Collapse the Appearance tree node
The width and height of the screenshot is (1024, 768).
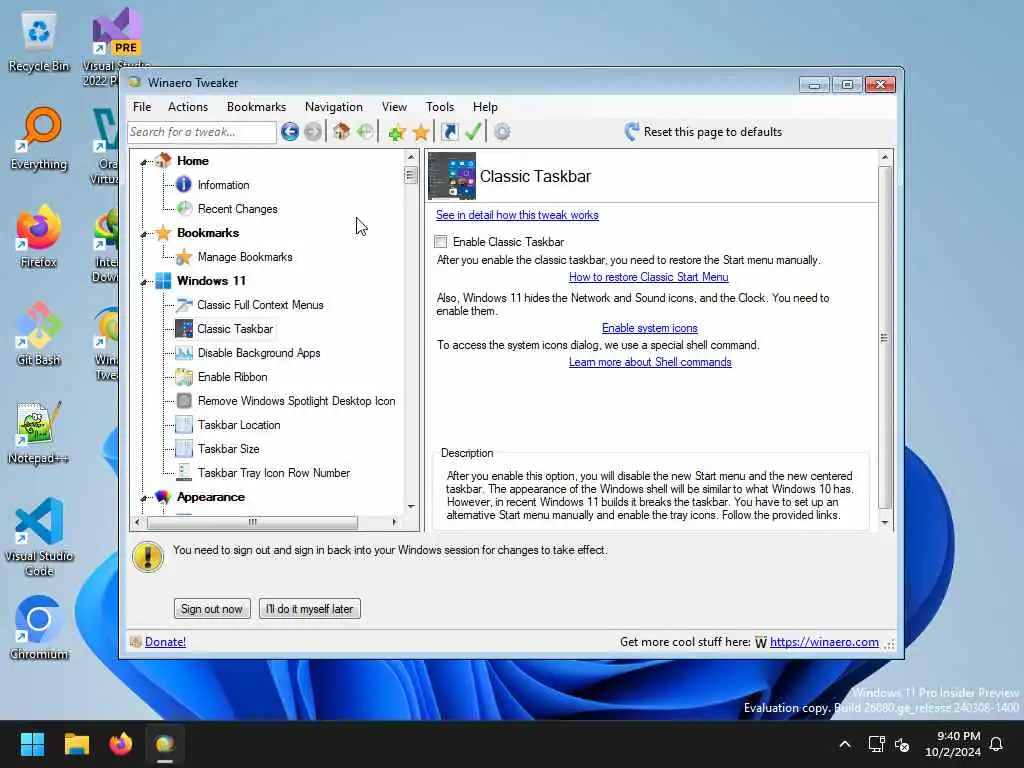click(x=144, y=498)
